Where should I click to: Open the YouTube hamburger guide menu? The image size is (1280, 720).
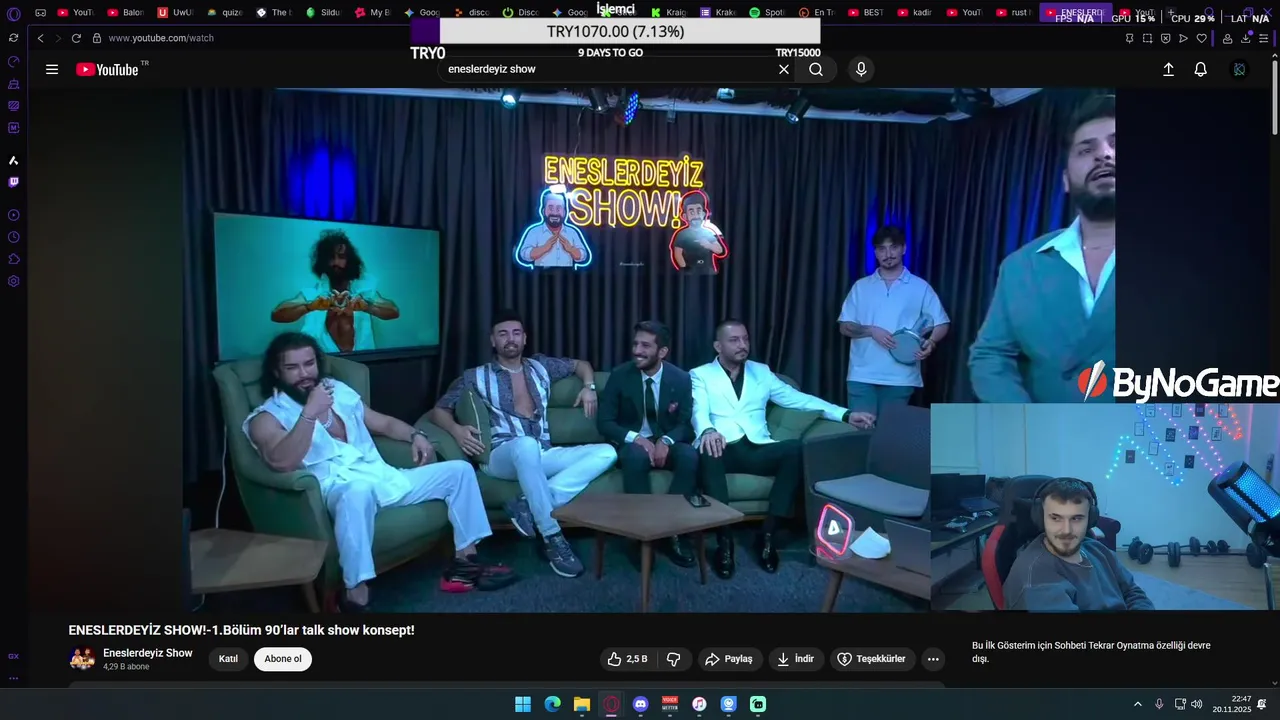pyautogui.click(x=52, y=69)
